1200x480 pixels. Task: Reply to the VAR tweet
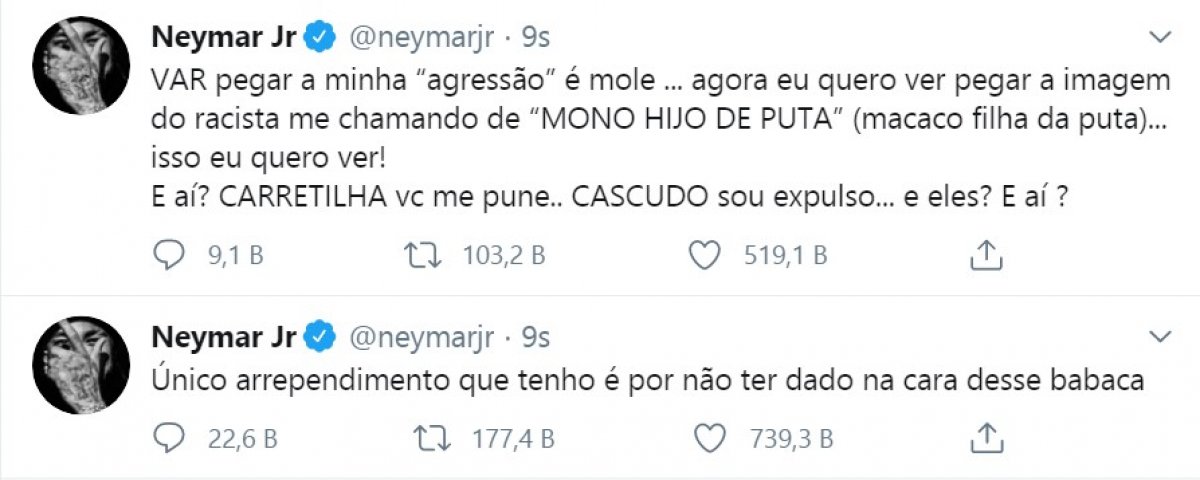(x=166, y=256)
